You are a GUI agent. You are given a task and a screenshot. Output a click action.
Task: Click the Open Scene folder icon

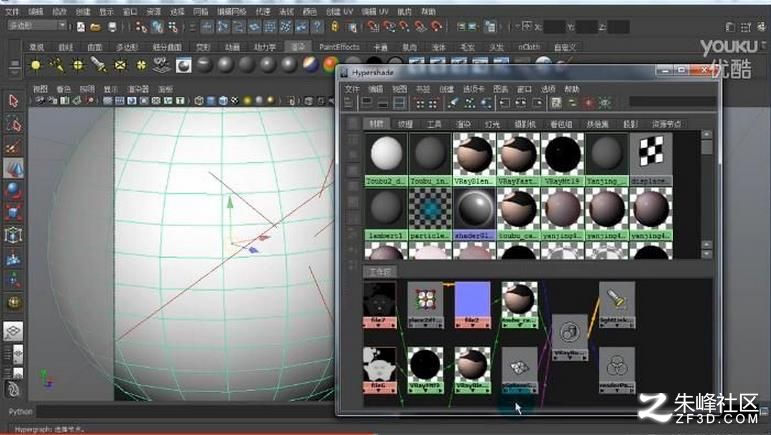[x=95, y=27]
